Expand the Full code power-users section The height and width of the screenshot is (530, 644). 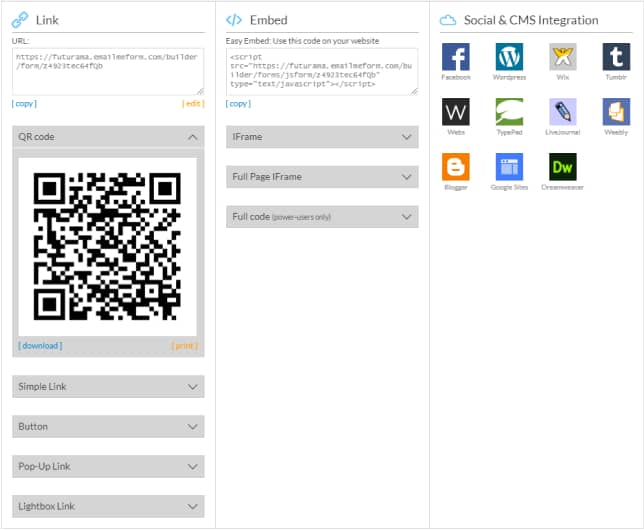coord(322,217)
